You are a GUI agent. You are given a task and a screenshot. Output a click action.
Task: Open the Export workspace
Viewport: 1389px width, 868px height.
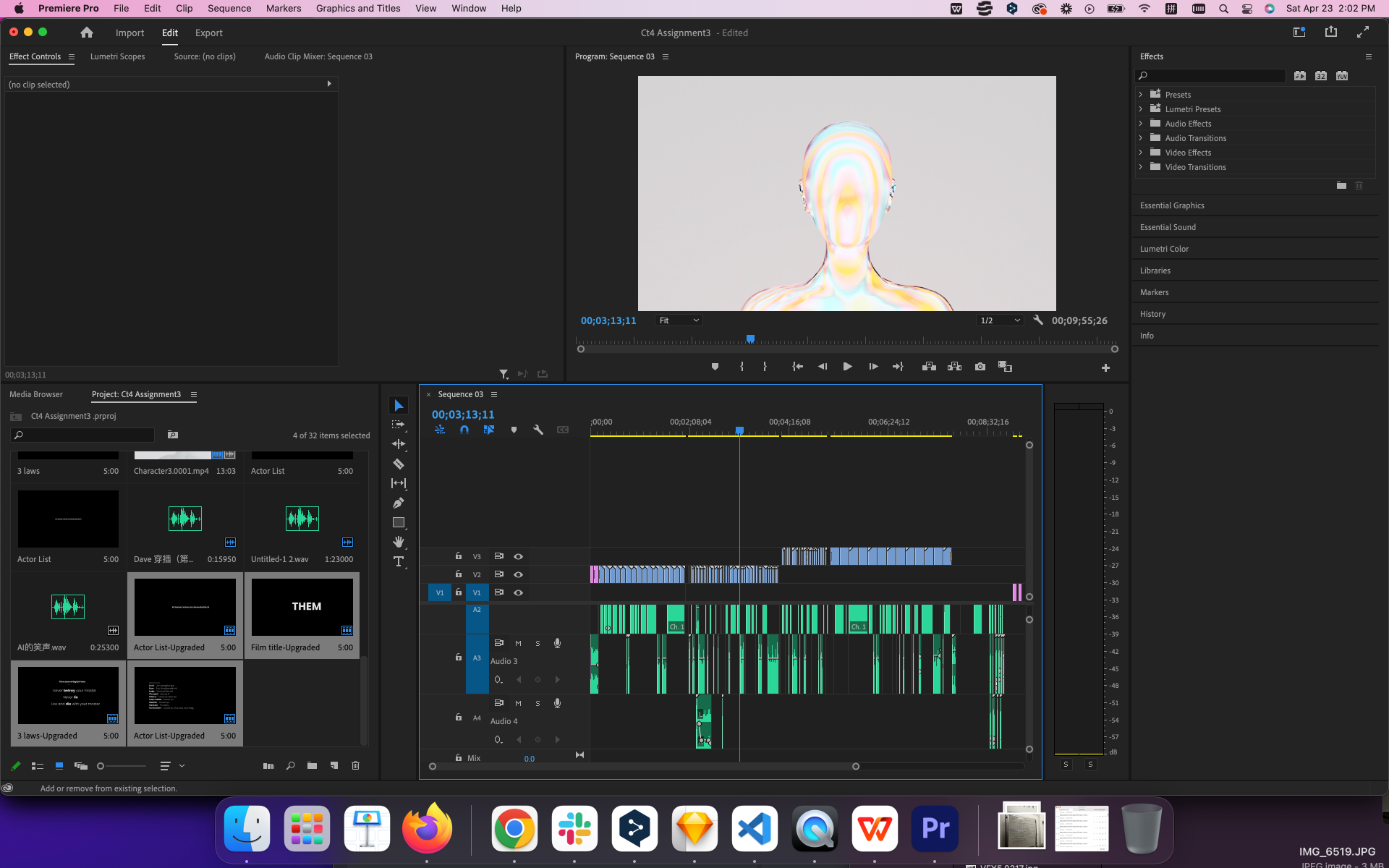(x=208, y=33)
